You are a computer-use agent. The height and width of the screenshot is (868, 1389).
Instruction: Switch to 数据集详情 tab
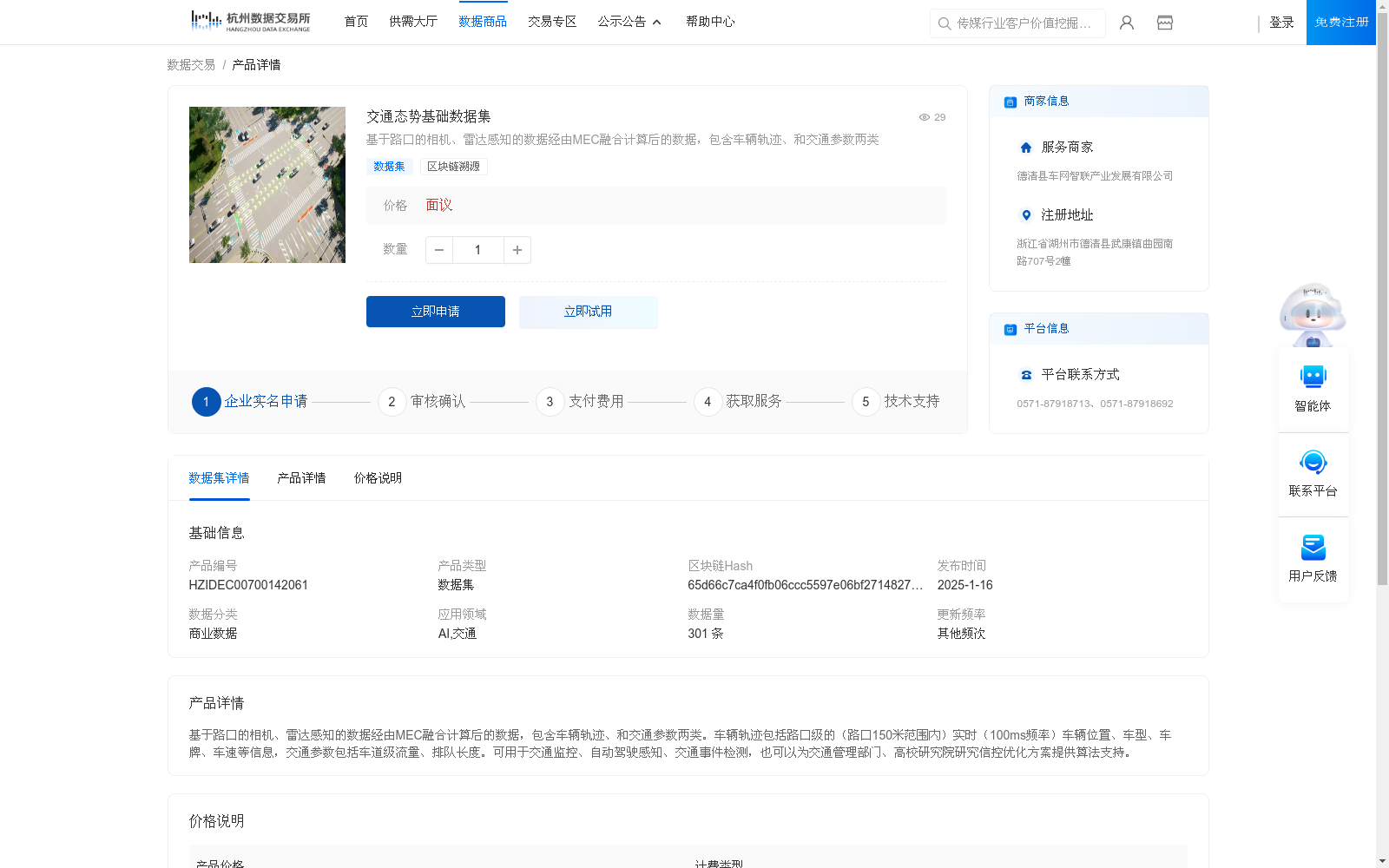click(x=219, y=478)
